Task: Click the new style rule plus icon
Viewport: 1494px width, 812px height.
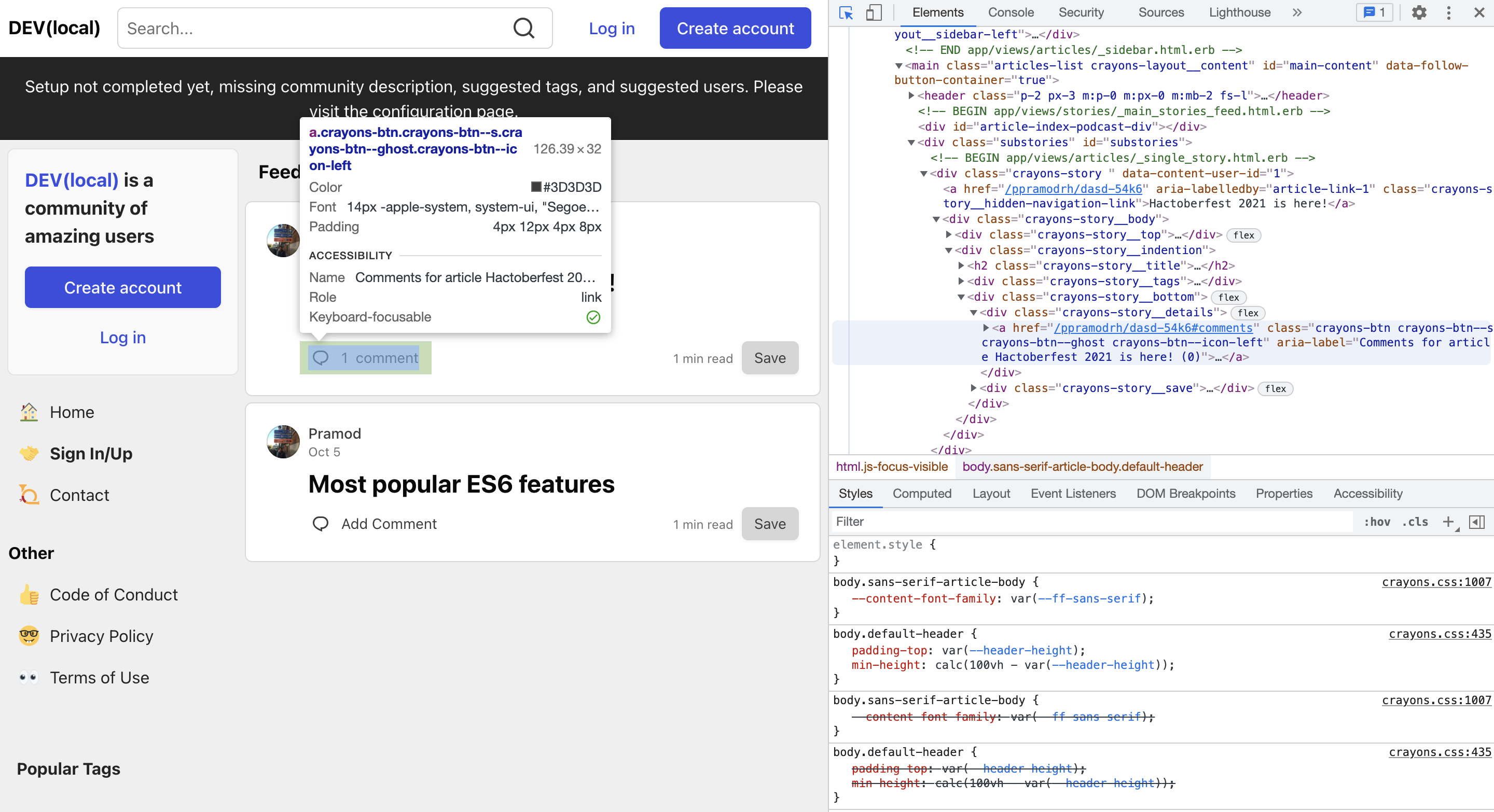Action: click(1448, 522)
